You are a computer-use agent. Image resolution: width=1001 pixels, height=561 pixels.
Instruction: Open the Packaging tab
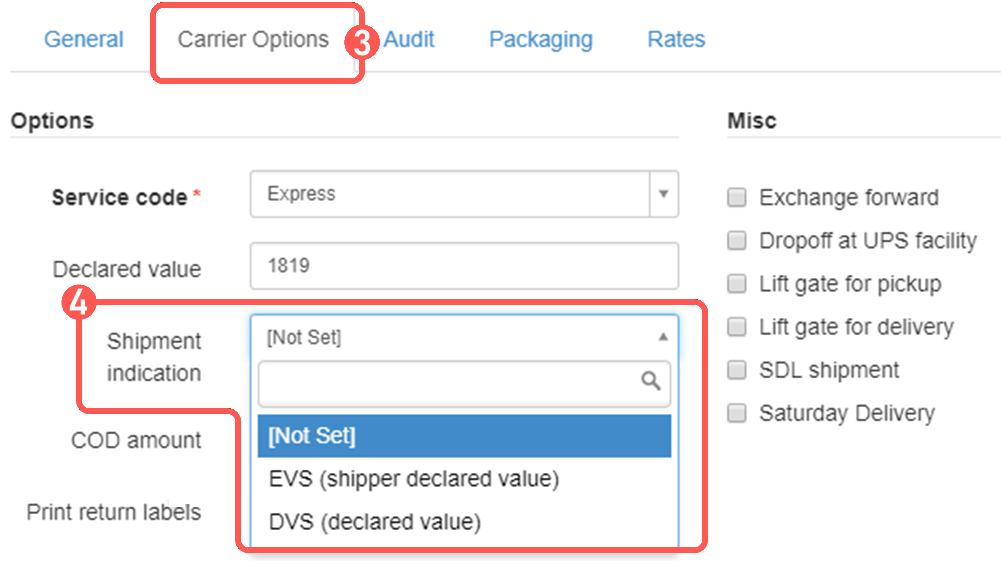point(541,39)
